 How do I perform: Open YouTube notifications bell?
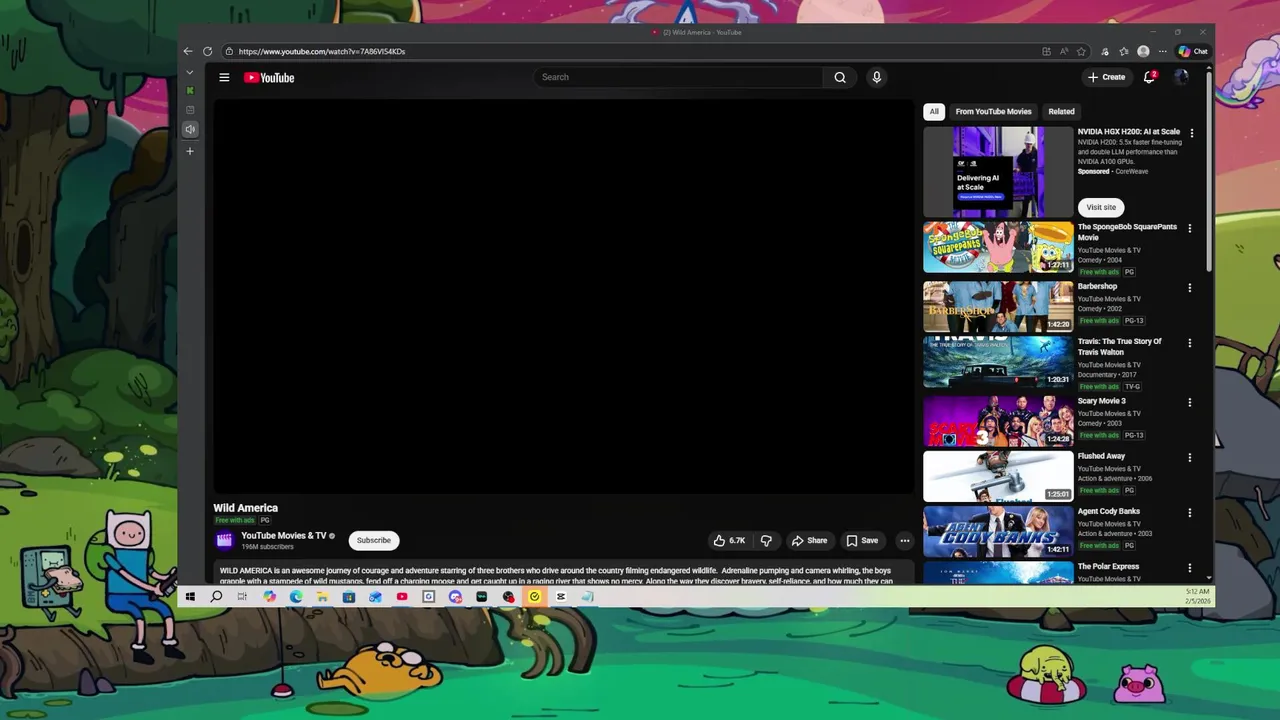click(x=1150, y=77)
